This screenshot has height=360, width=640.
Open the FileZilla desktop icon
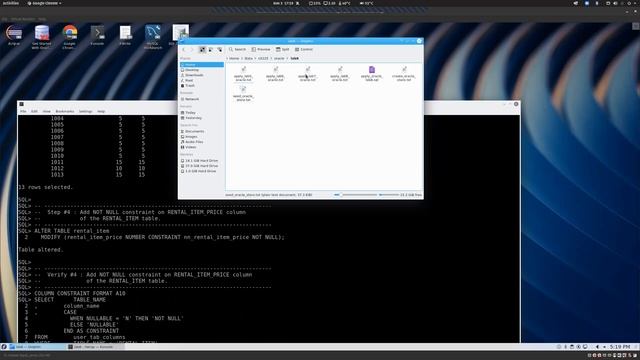pyautogui.click(x=125, y=36)
